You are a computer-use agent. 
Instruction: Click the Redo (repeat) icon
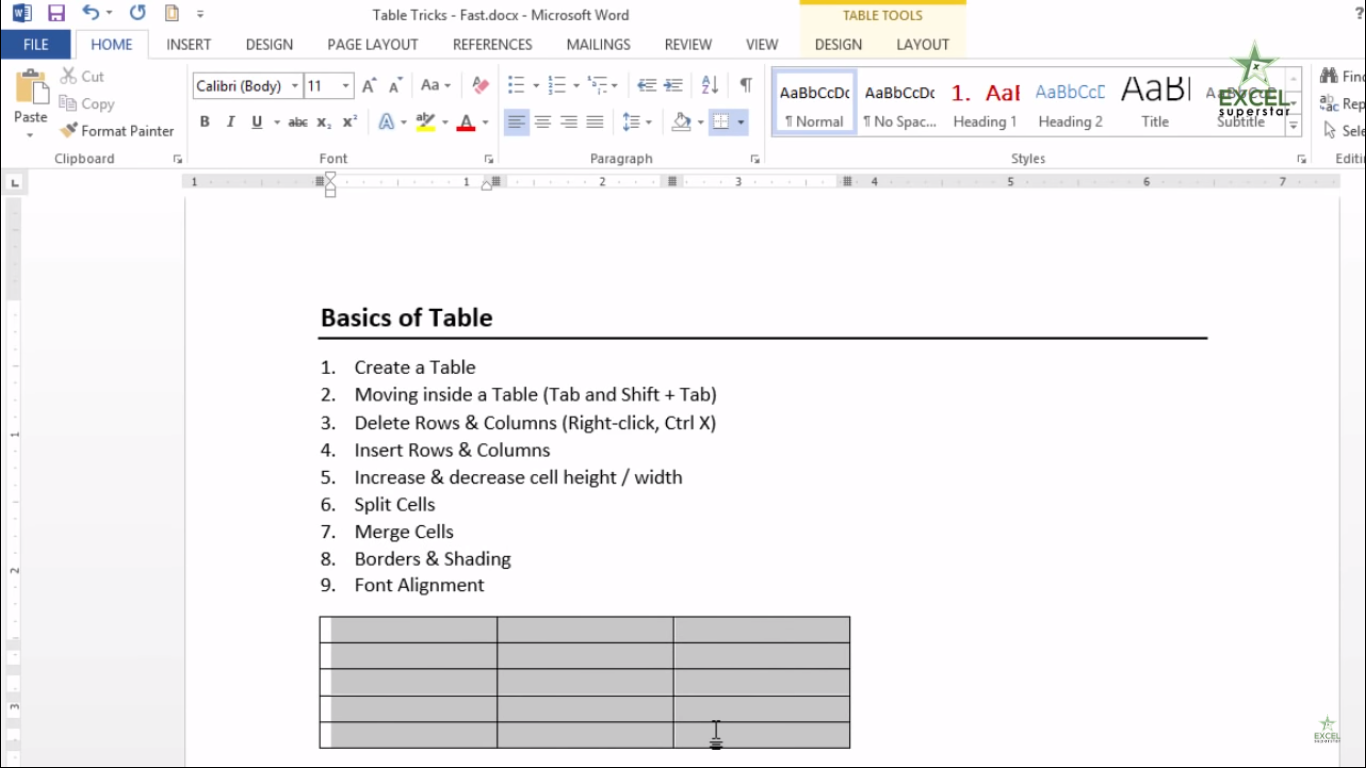click(x=138, y=14)
